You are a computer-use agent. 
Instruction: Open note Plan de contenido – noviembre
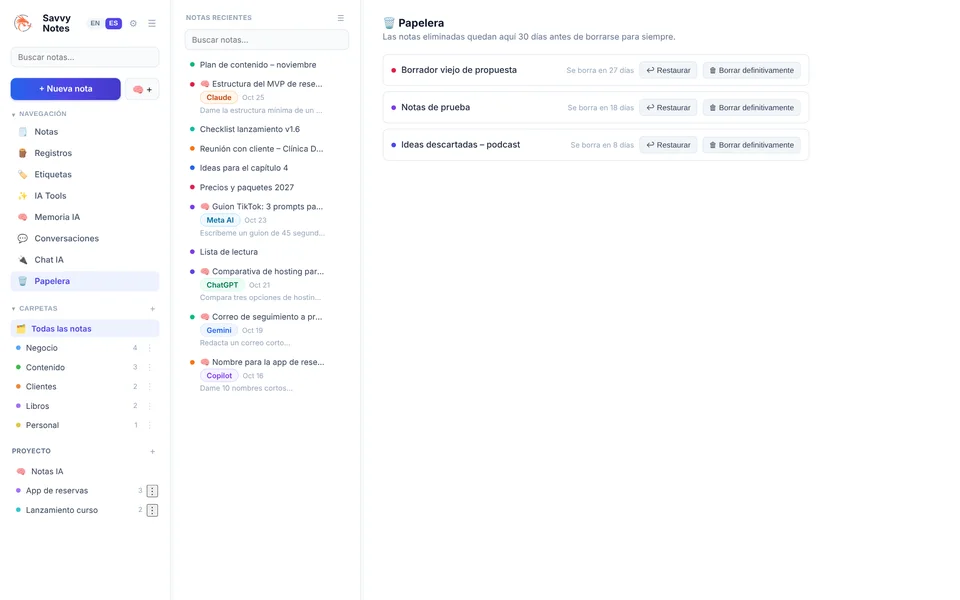(x=258, y=64)
